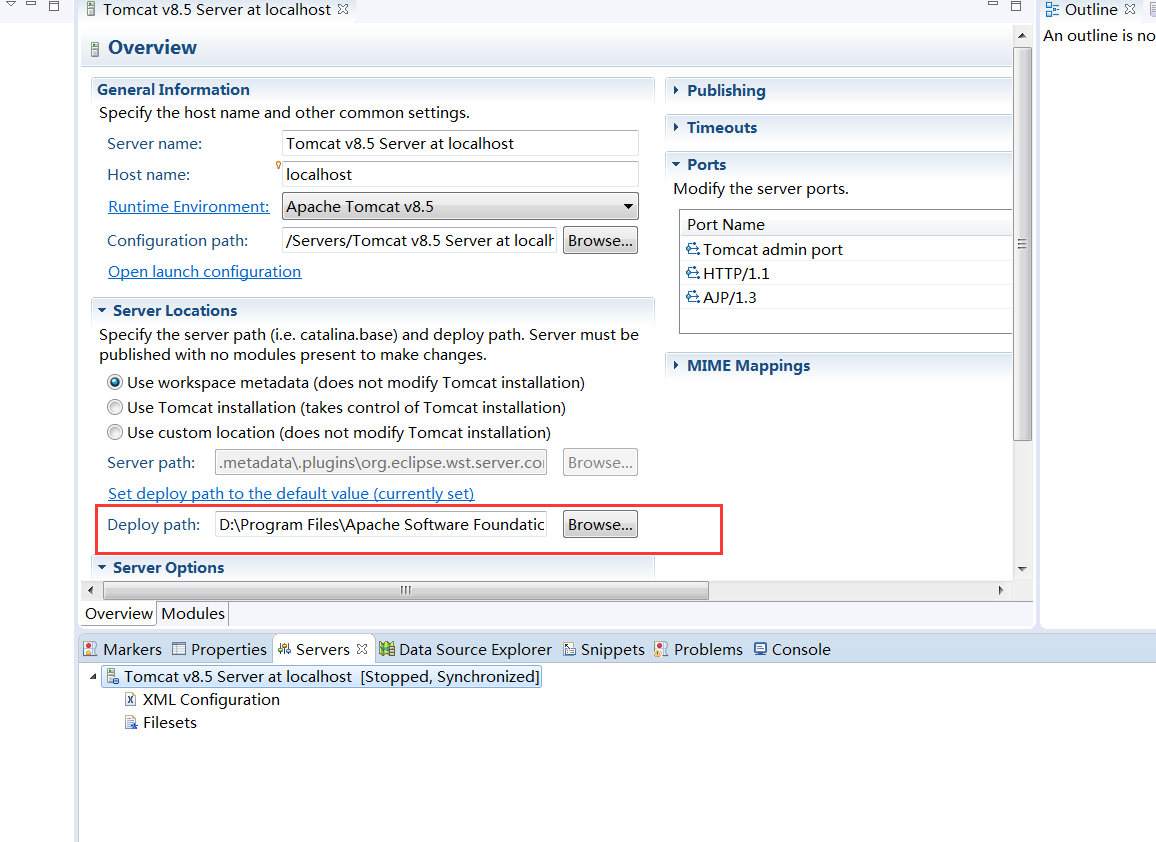Minimize the server editor area
Viewport: 1156px width, 842px height.
(x=992, y=5)
